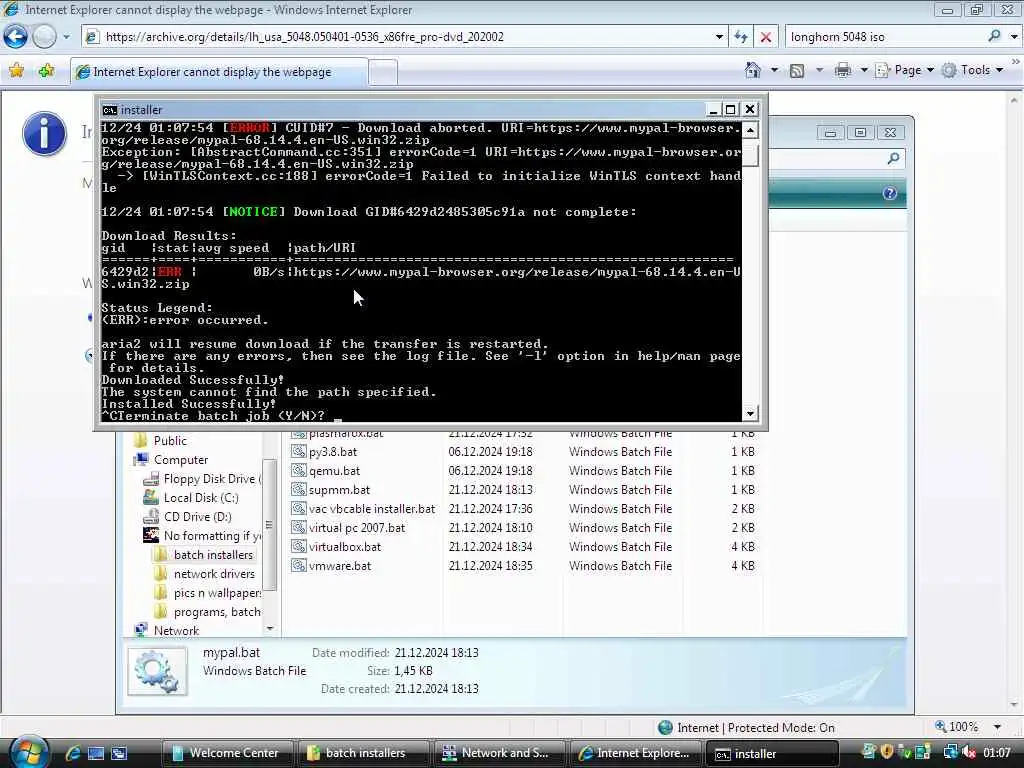
Task: Switch to installer taskbar button
Action: pos(771,754)
